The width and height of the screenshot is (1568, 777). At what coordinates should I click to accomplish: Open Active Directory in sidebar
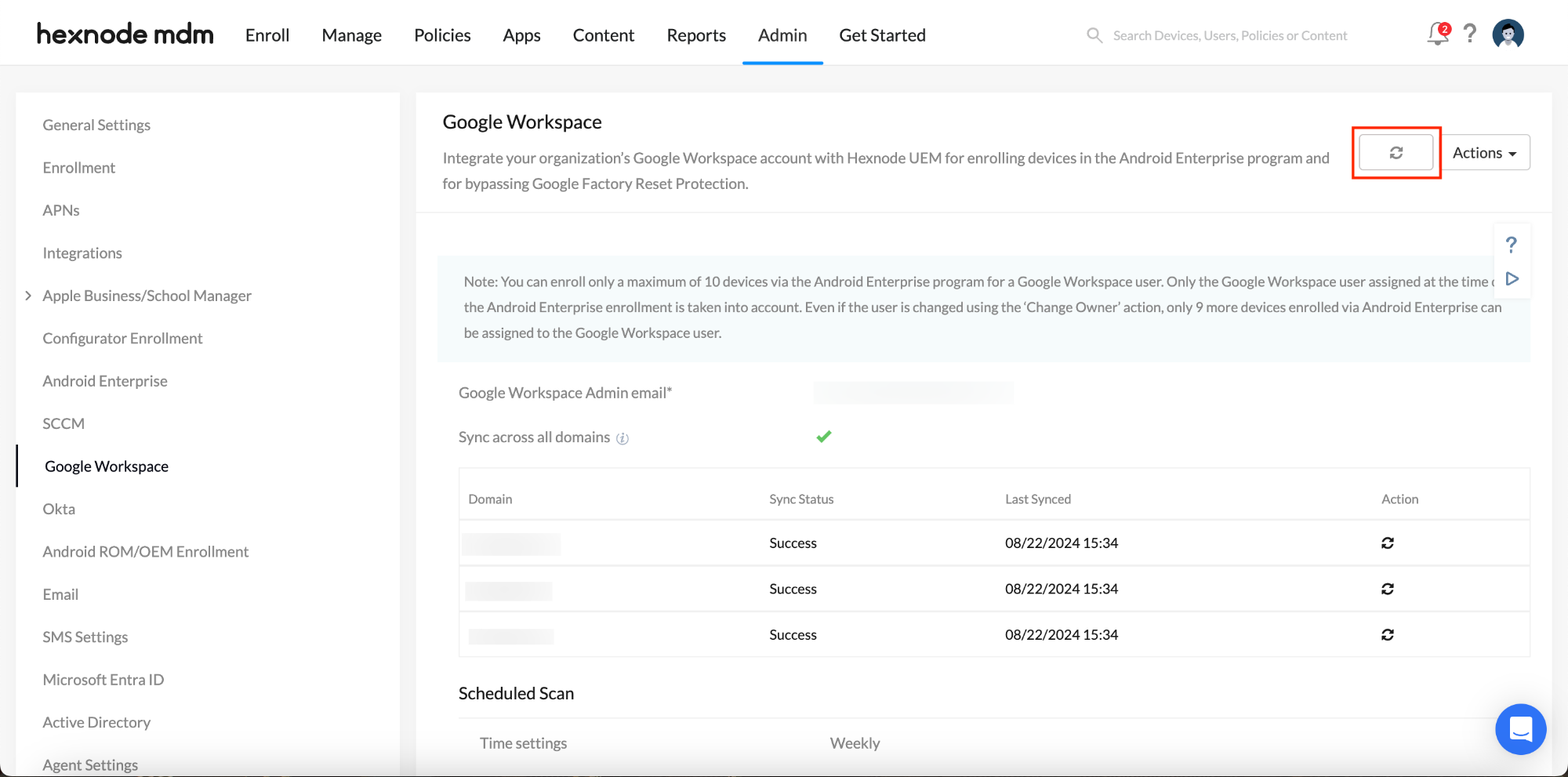click(x=96, y=722)
